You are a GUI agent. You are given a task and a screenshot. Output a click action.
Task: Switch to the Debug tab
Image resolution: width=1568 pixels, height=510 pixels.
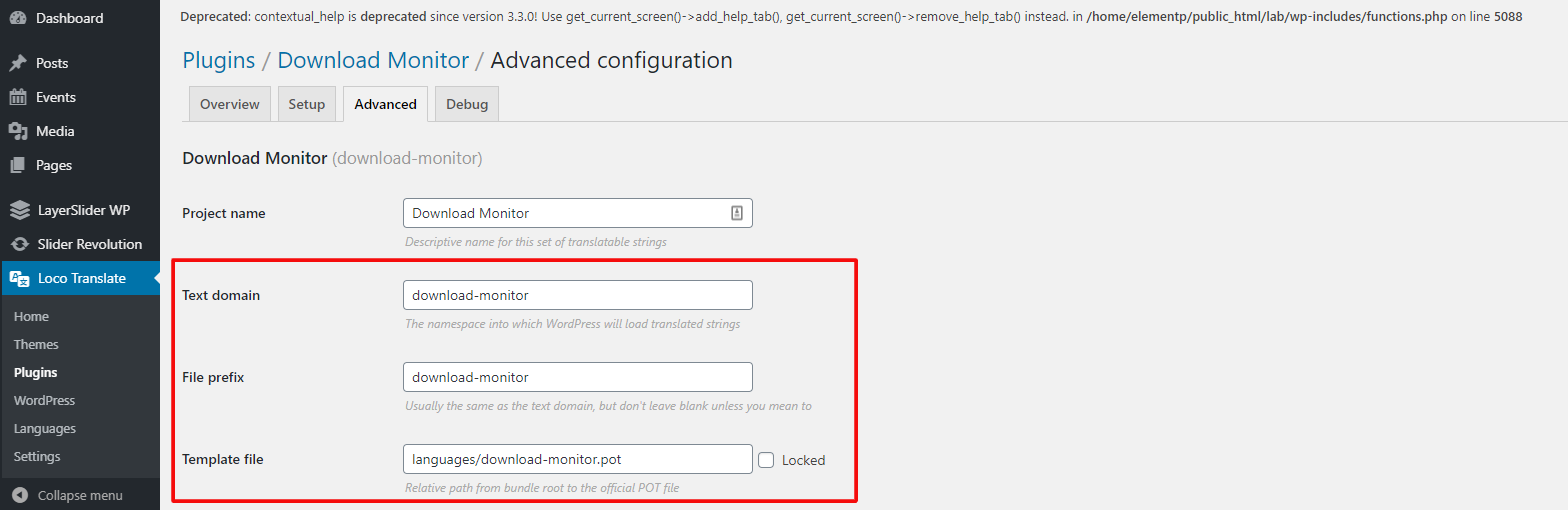point(467,104)
